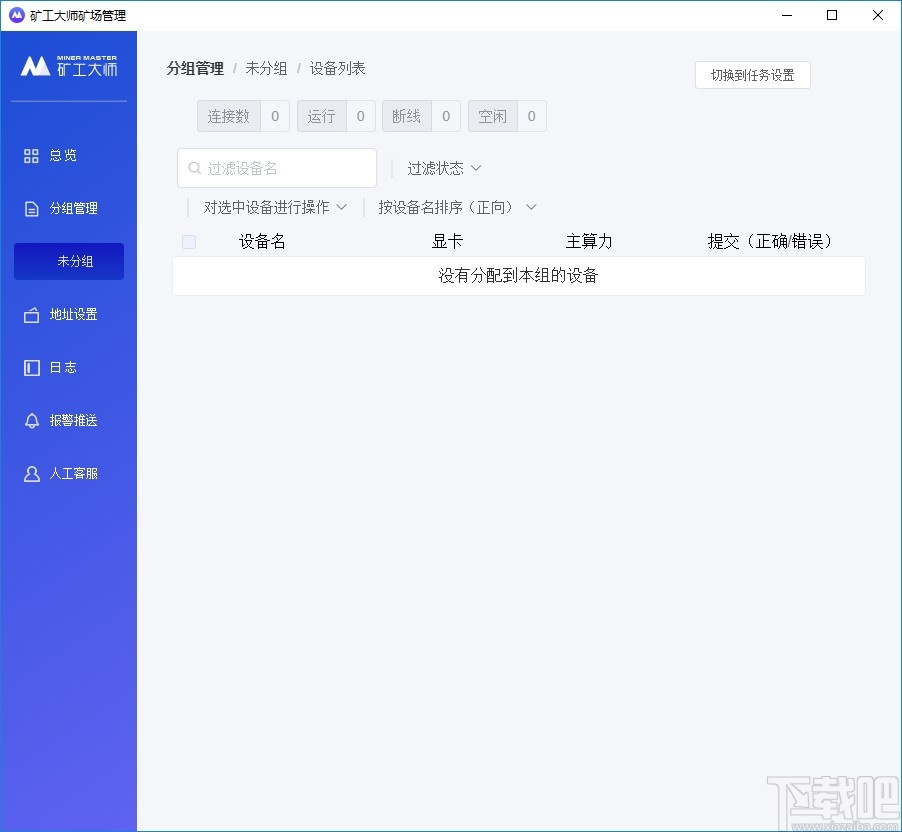The width and height of the screenshot is (902, 832).
Task: Expand the 过滤状态 status filter dropdown
Action: coord(442,167)
